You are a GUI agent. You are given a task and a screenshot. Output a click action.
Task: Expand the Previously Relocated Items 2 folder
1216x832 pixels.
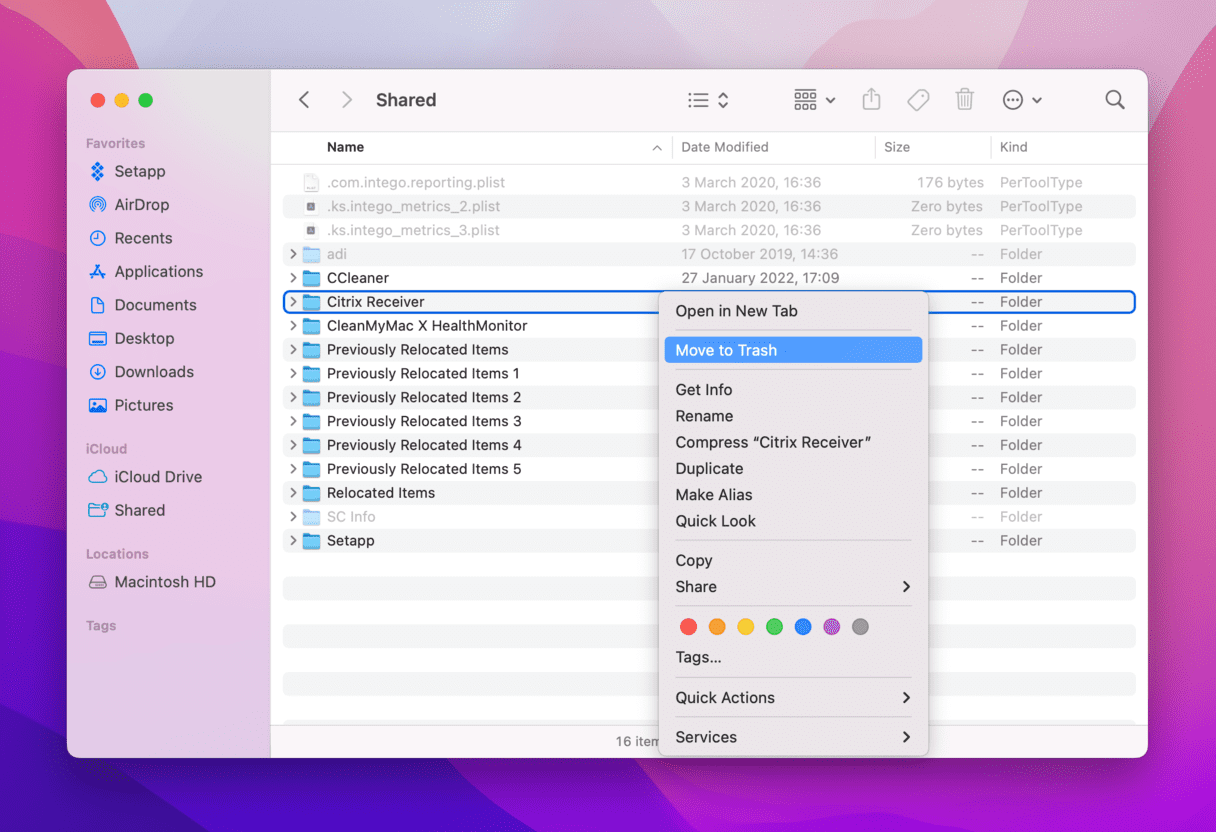pos(293,397)
